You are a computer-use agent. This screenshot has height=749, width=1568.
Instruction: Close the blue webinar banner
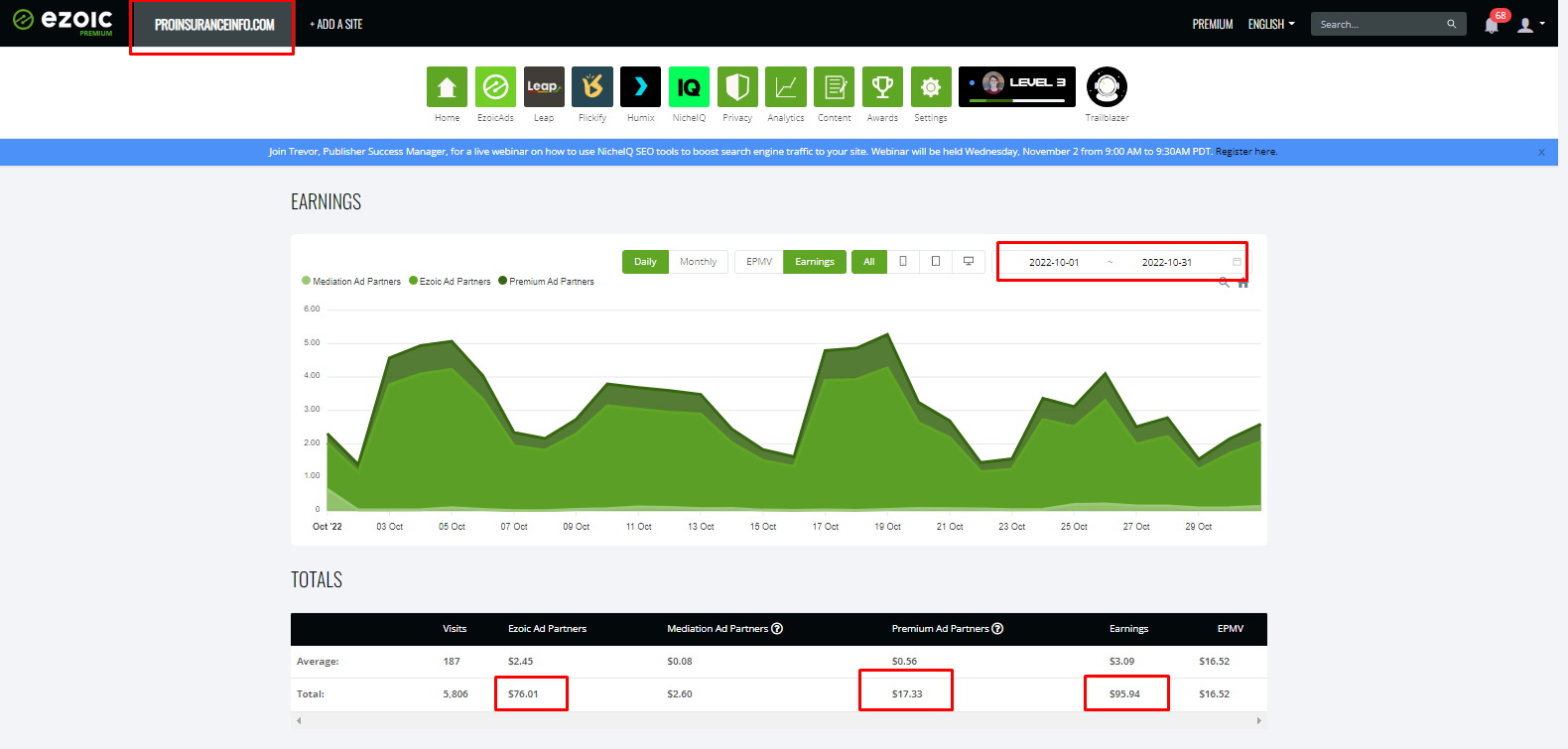[1541, 152]
